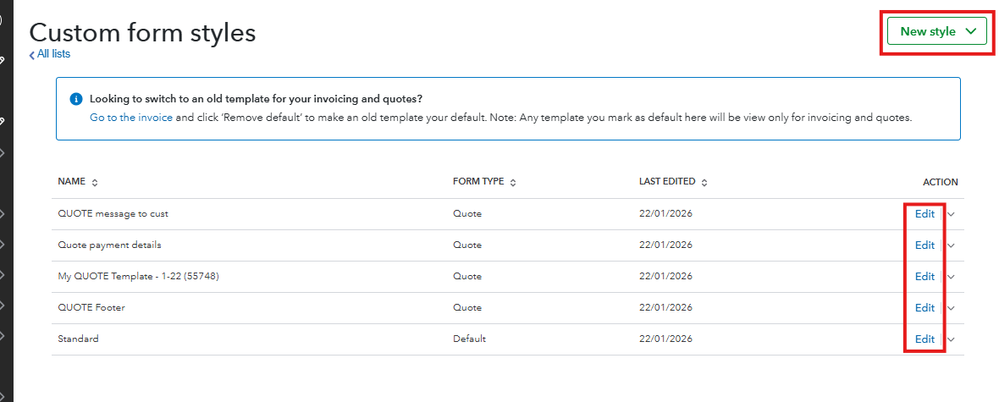Expand action arrow for 'Quote payment details'

click(x=951, y=245)
